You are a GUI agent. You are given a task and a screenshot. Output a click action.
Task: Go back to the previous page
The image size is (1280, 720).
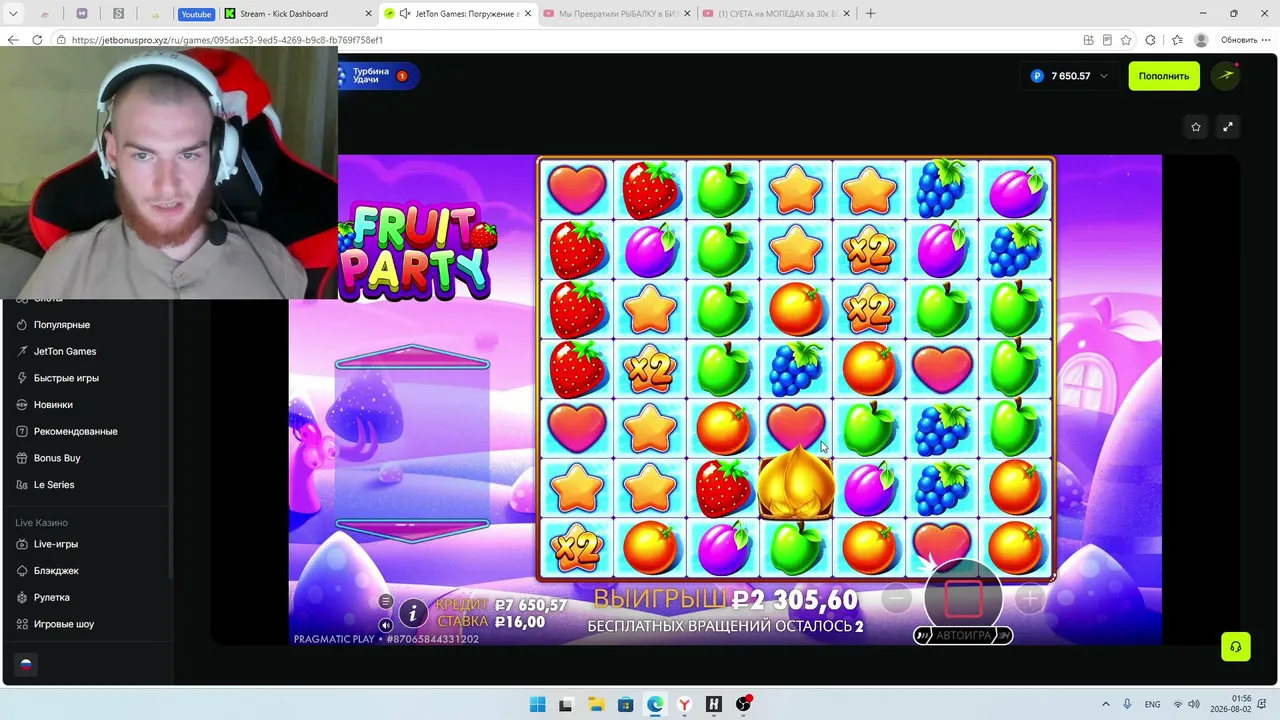click(13, 40)
